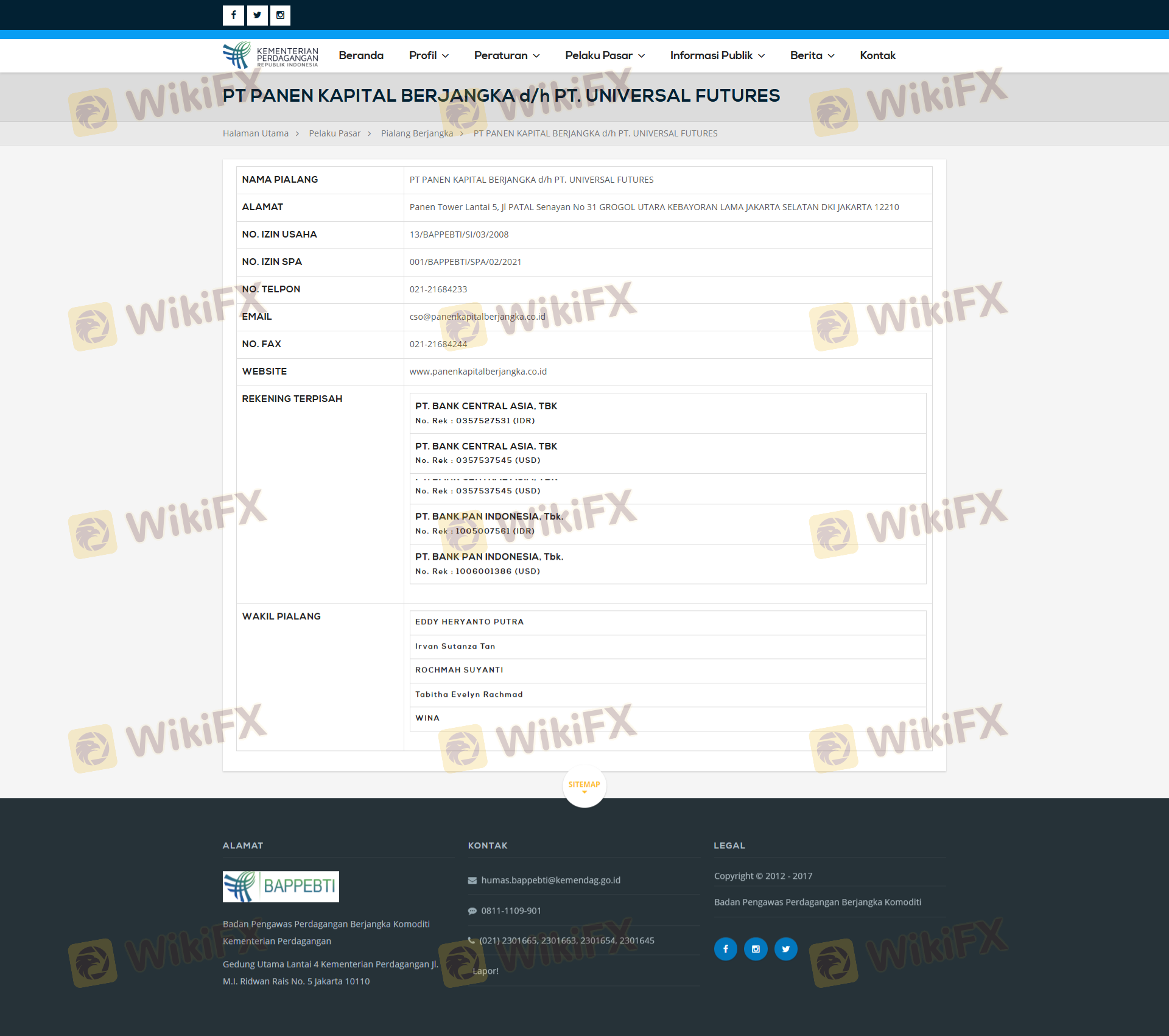The width and height of the screenshot is (1169, 1036).
Task: Click the Facebook icon in top bar
Action: coord(233,15)
